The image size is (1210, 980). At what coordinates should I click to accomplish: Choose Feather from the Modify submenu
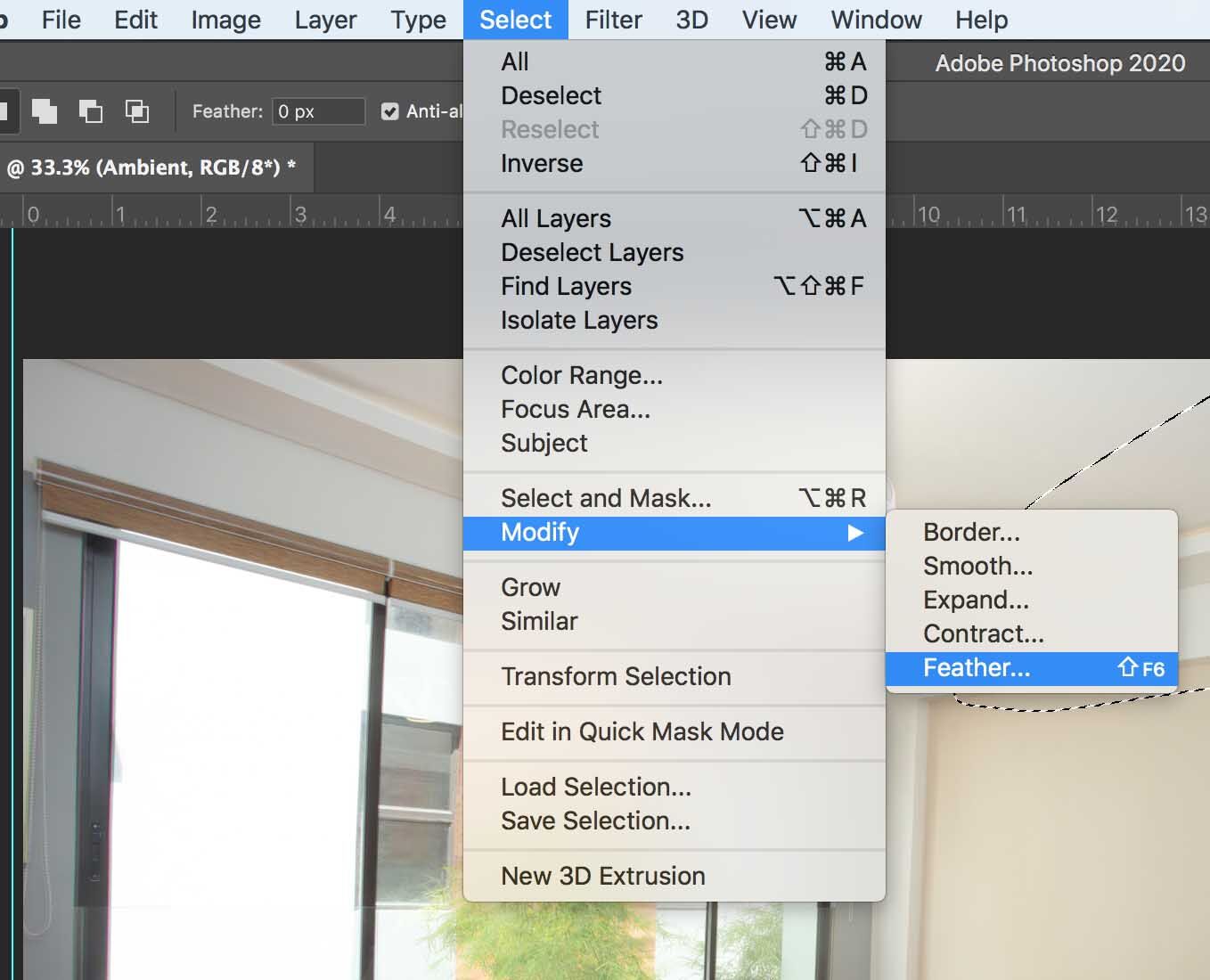pyautogui.click(x=976, y=668)
